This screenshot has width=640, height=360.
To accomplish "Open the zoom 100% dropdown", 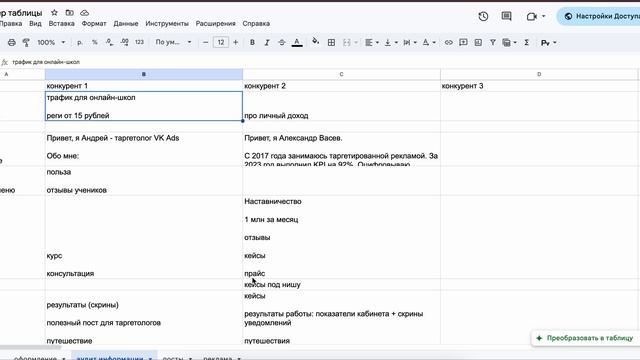I will pos(51,42).
